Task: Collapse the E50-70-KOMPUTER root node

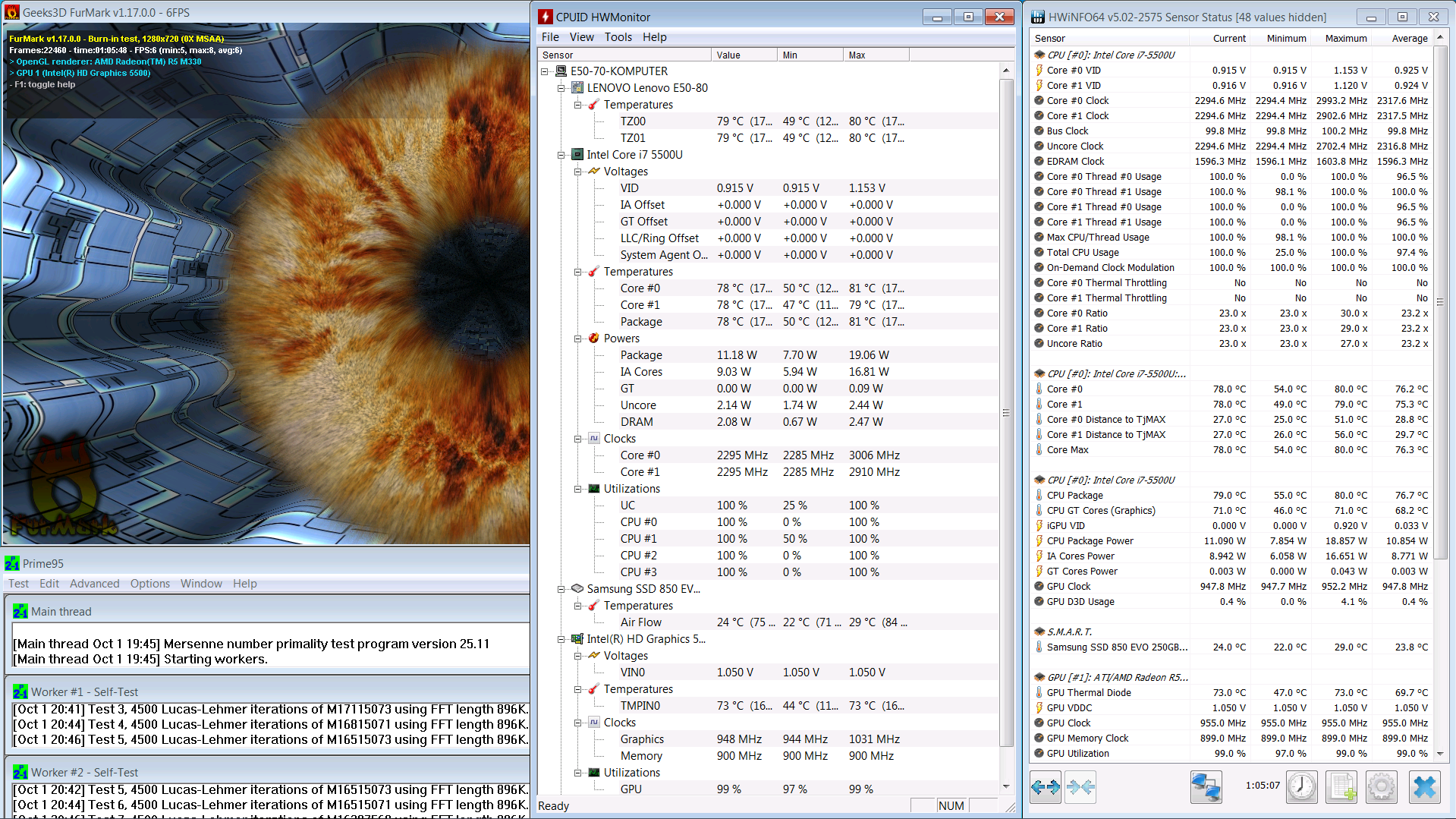Action: point(545,71)
